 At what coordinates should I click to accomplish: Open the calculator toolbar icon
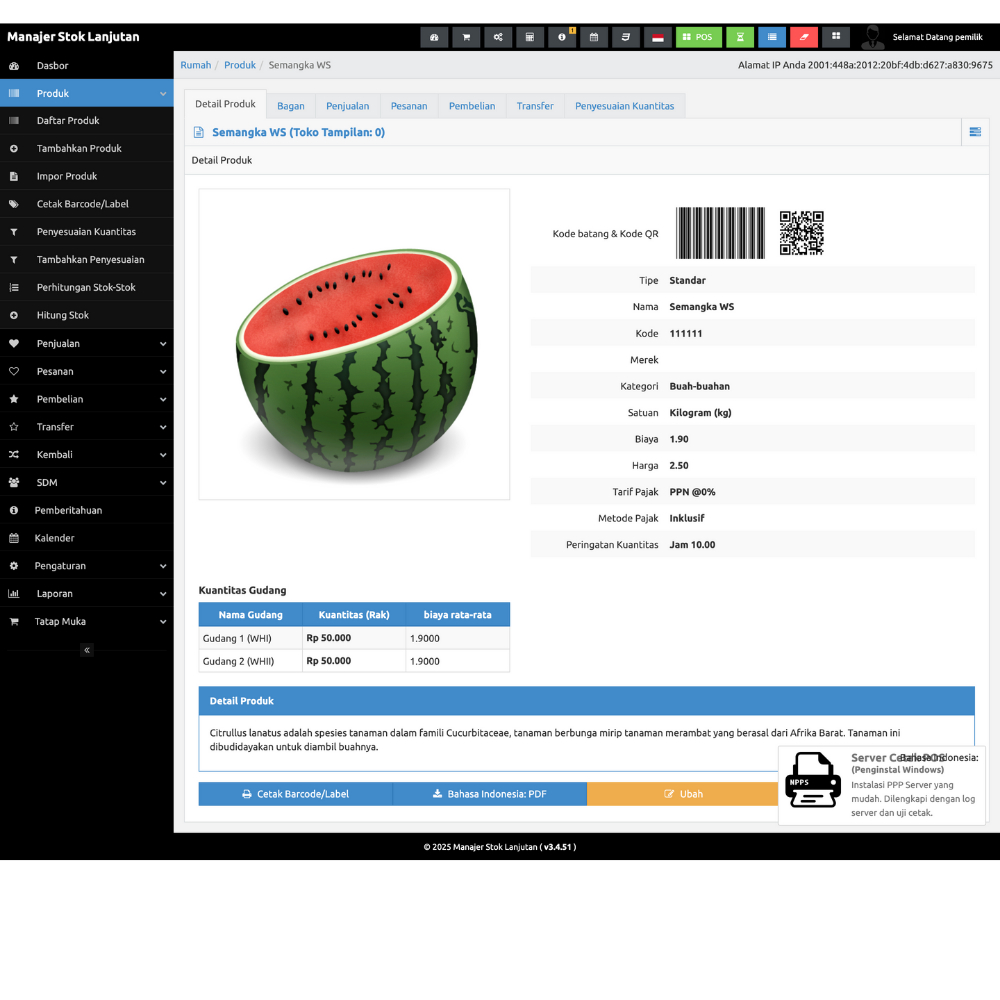pyautogui.click(x=530, y=38)
